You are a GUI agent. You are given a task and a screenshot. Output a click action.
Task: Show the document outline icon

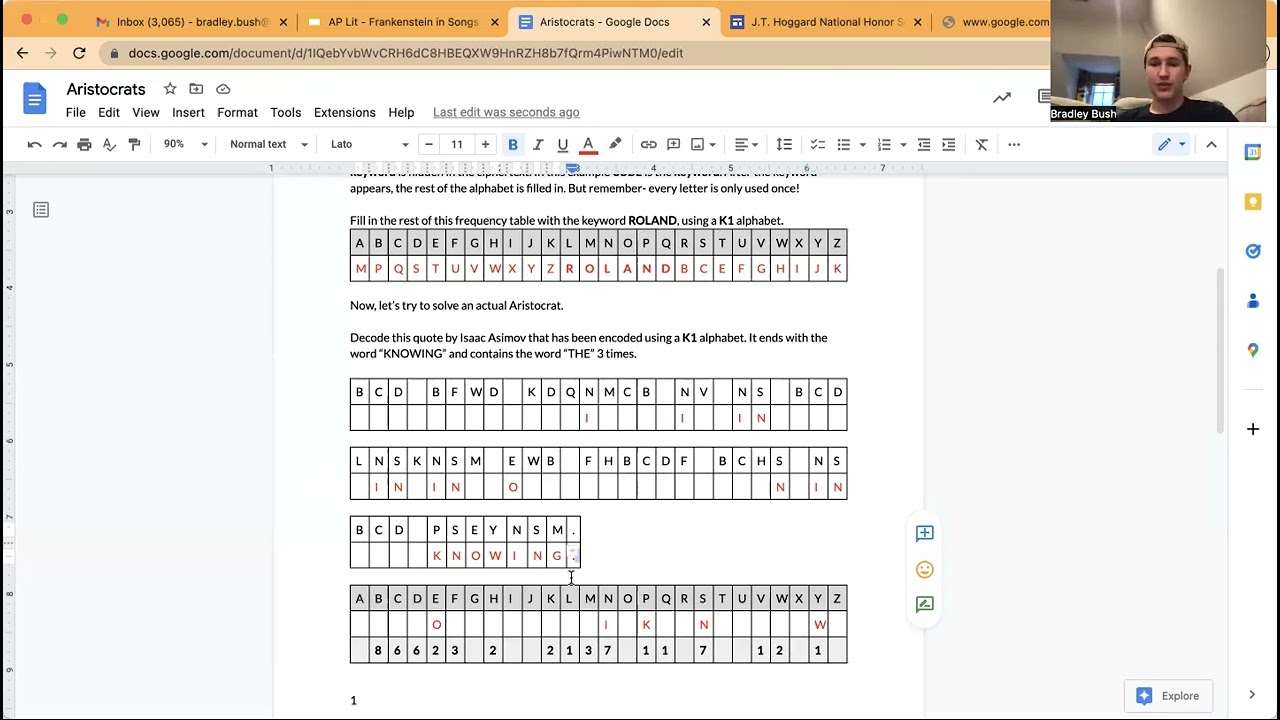(x=41, y=210)
